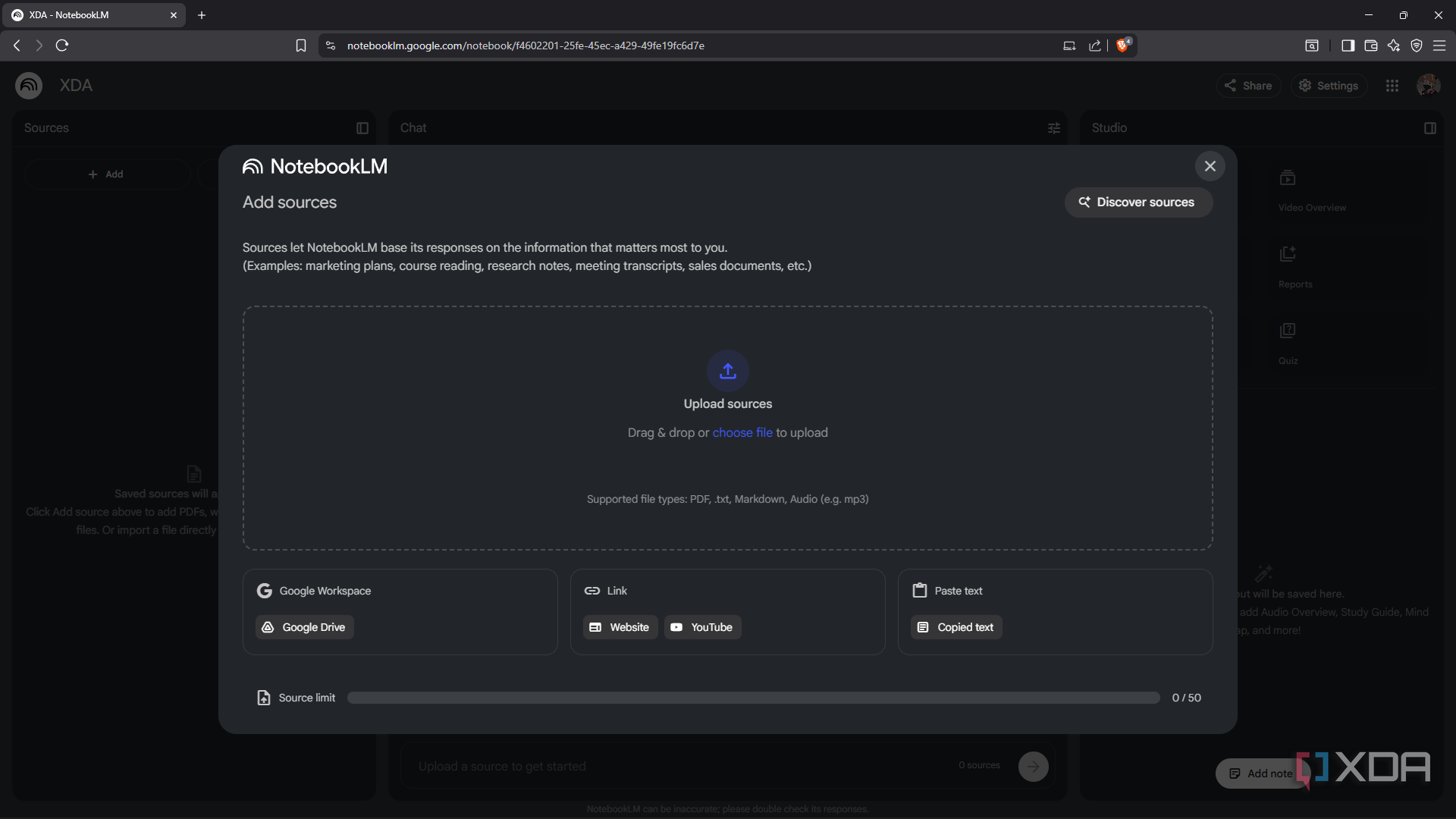
Task: Click the Paste text clipboard icon
Action: click(920, 590)
